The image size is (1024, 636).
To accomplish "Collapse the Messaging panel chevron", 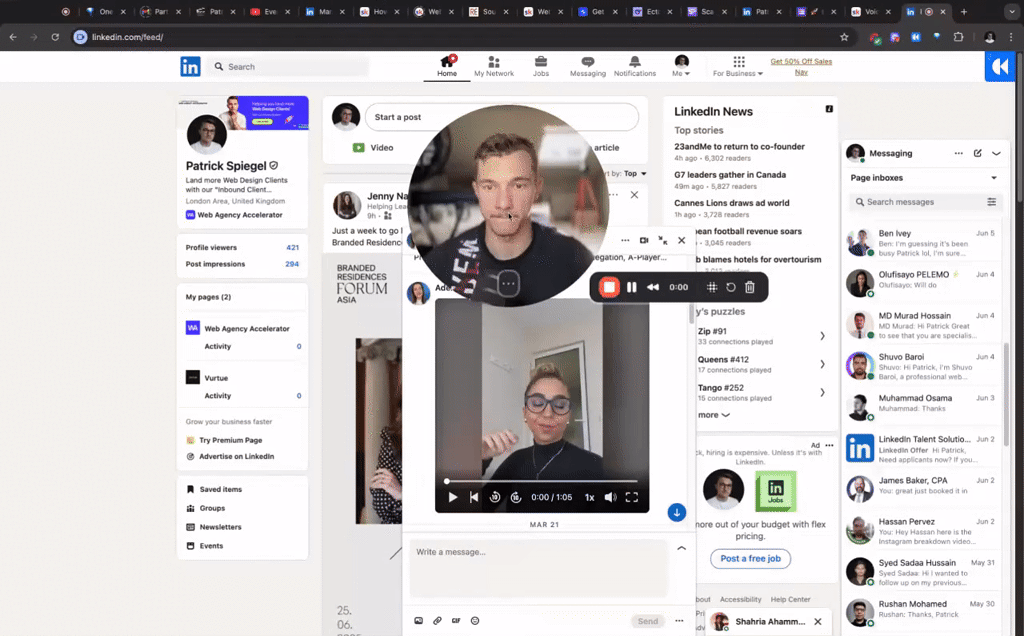I will pos(996,153).
